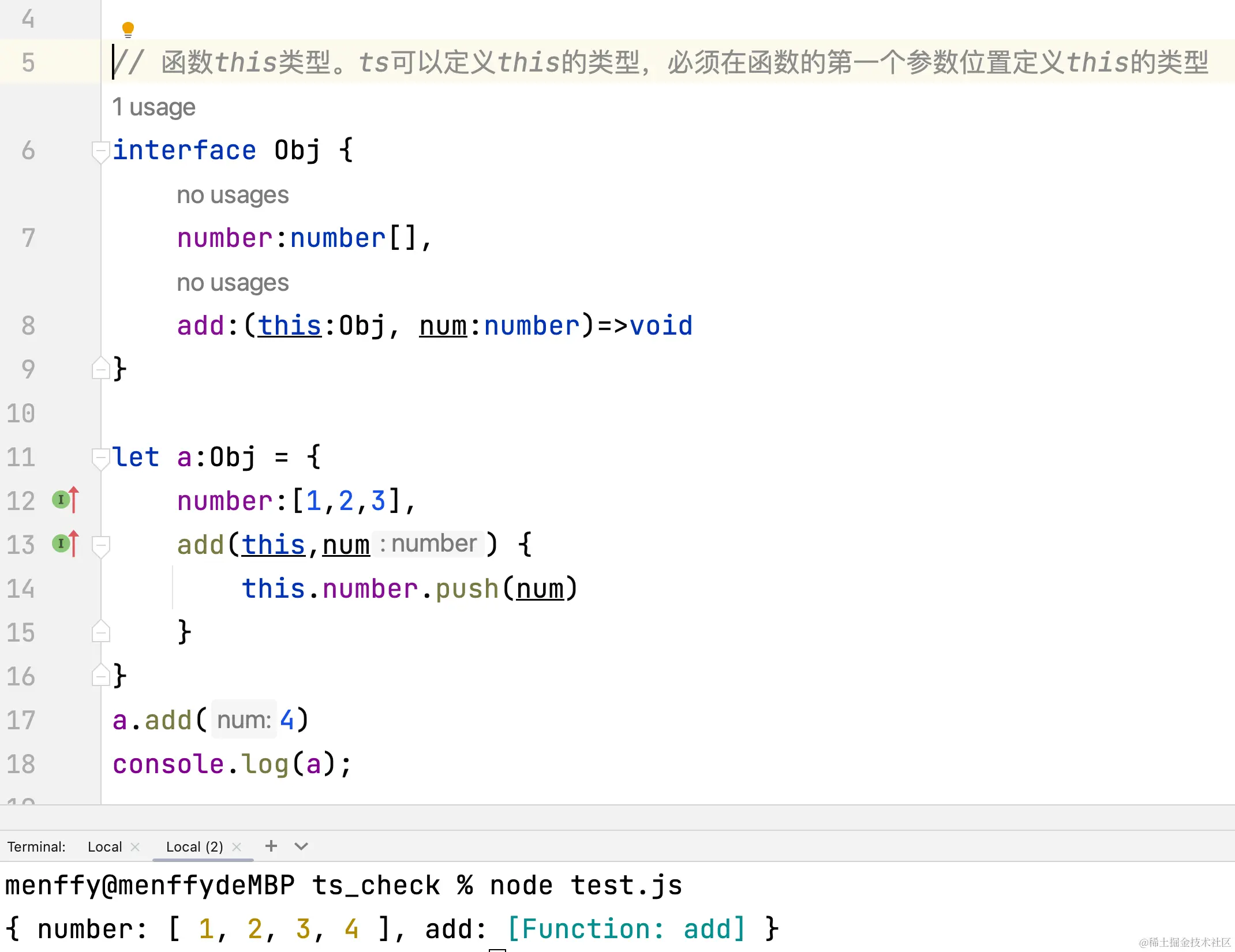The width and height of the screenshot is (1235, 952).
Task: Switch to the Local terminal tab
Action: coord(104,847)
